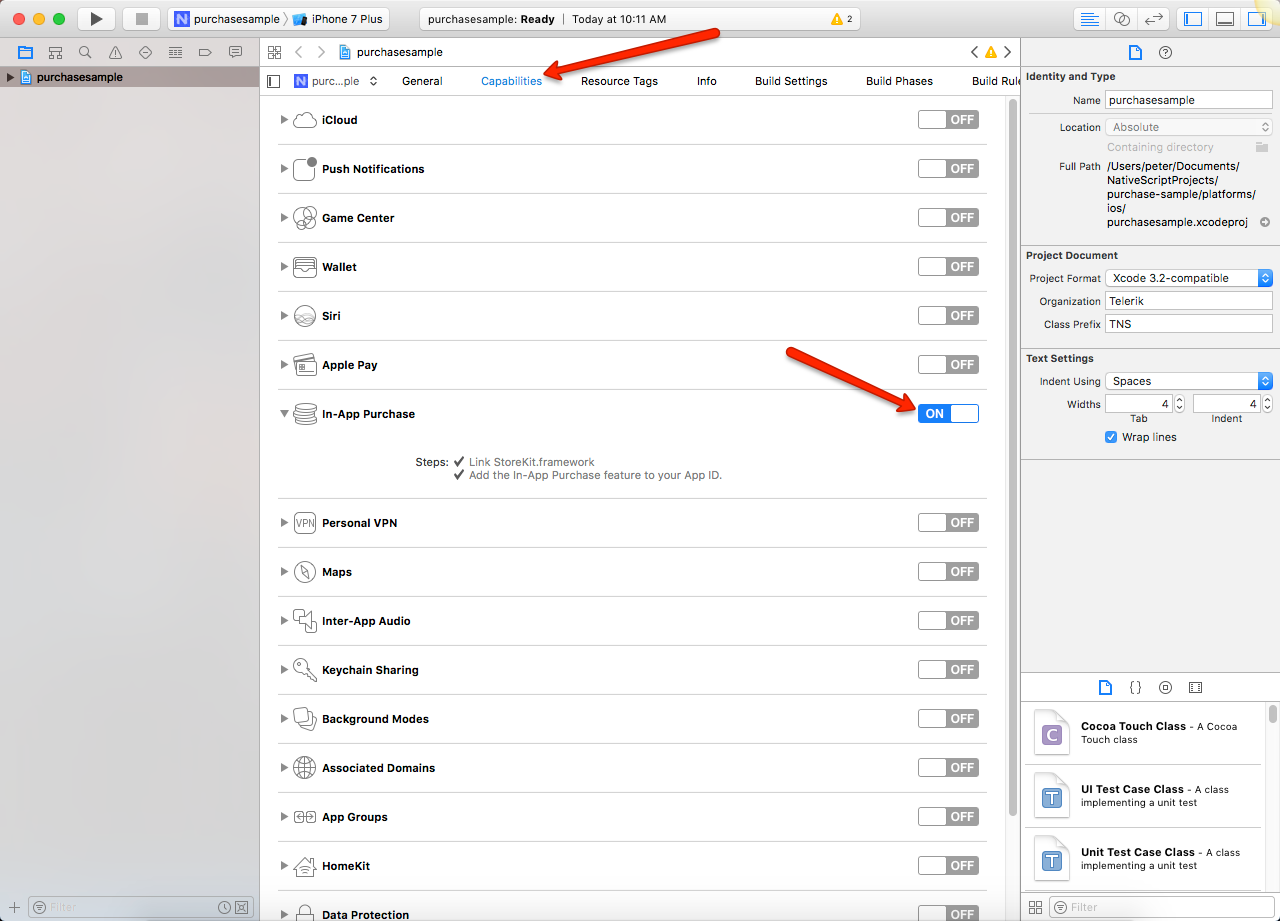The height and width of the screenshot is (921, 1280).
Task: Open the Test navigator diamond icon
Action: tap(145, 52)
